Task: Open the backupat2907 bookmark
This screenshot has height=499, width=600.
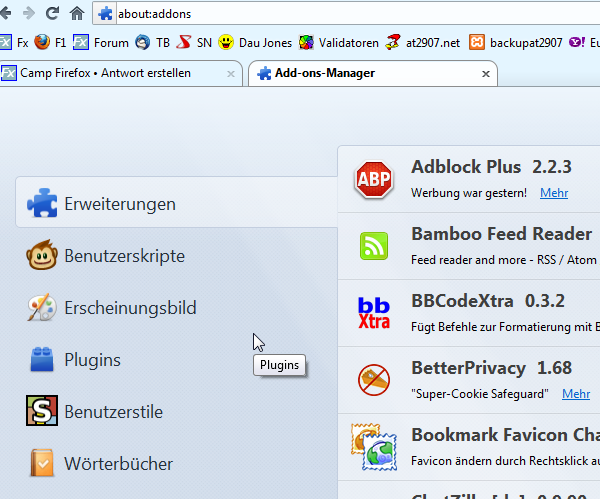Action: click(515, 42)
